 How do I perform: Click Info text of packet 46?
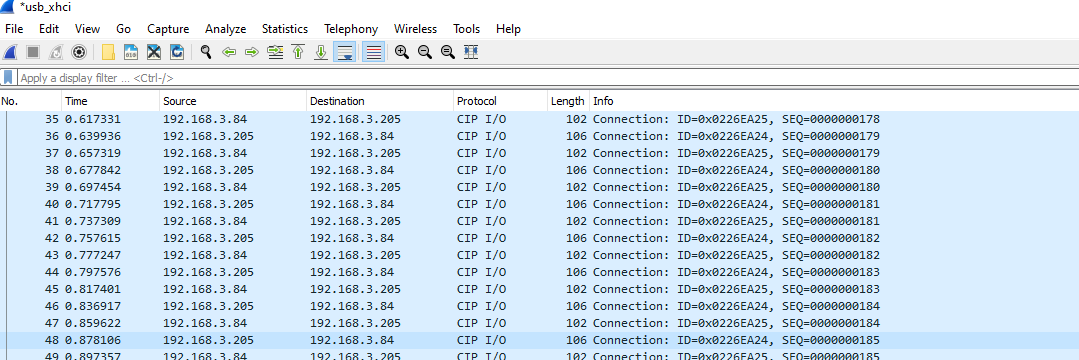pos(736,306)
